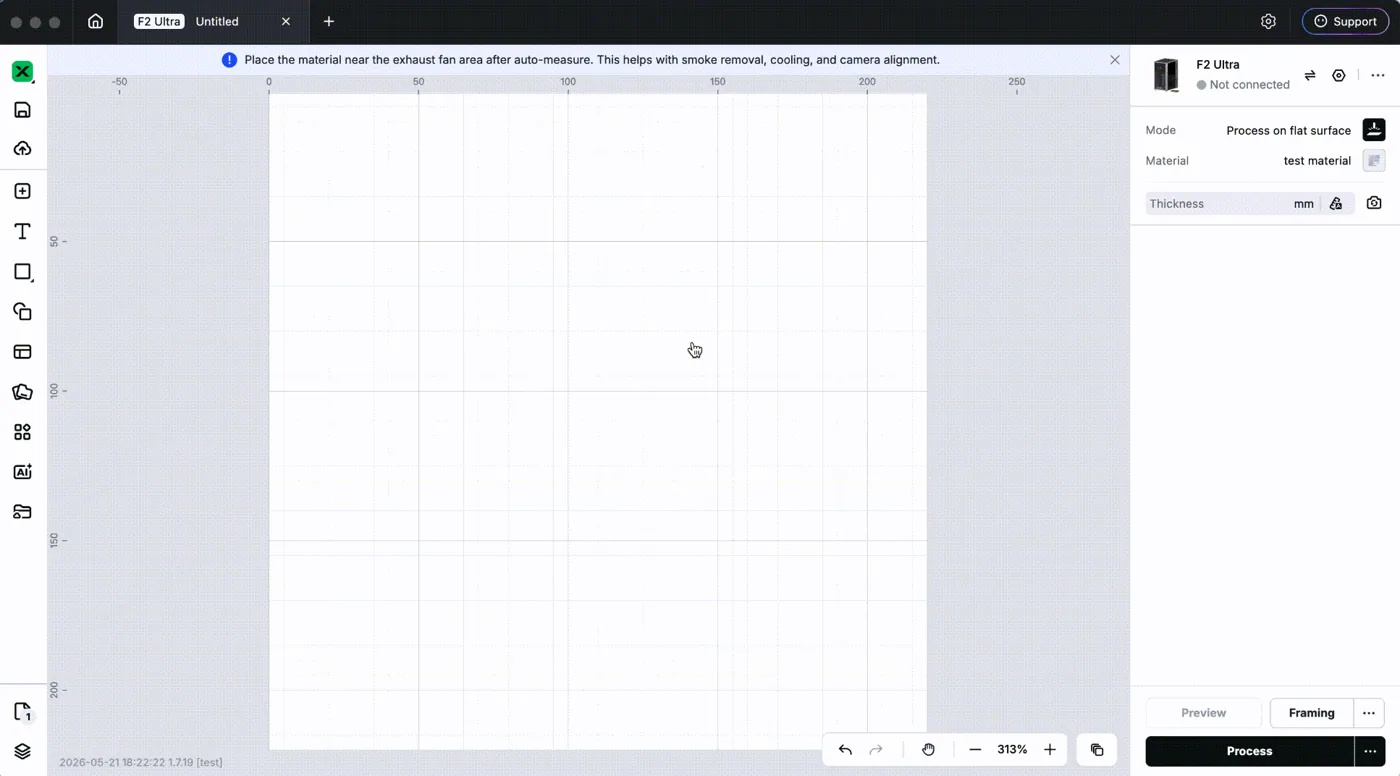Zoom in with the plus button

pos(1049,750)
